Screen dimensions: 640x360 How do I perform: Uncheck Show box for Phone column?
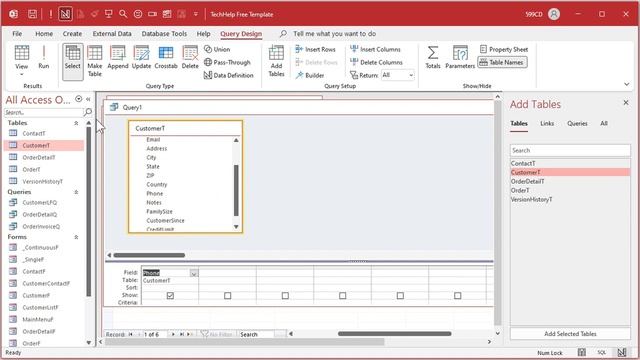pyautogui.click(x=170, y=295)
